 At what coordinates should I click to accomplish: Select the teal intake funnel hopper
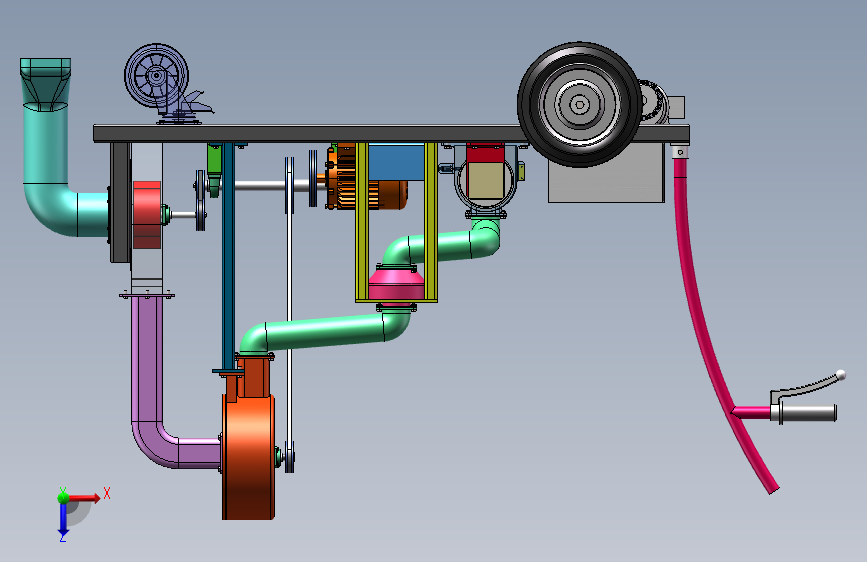45,84
